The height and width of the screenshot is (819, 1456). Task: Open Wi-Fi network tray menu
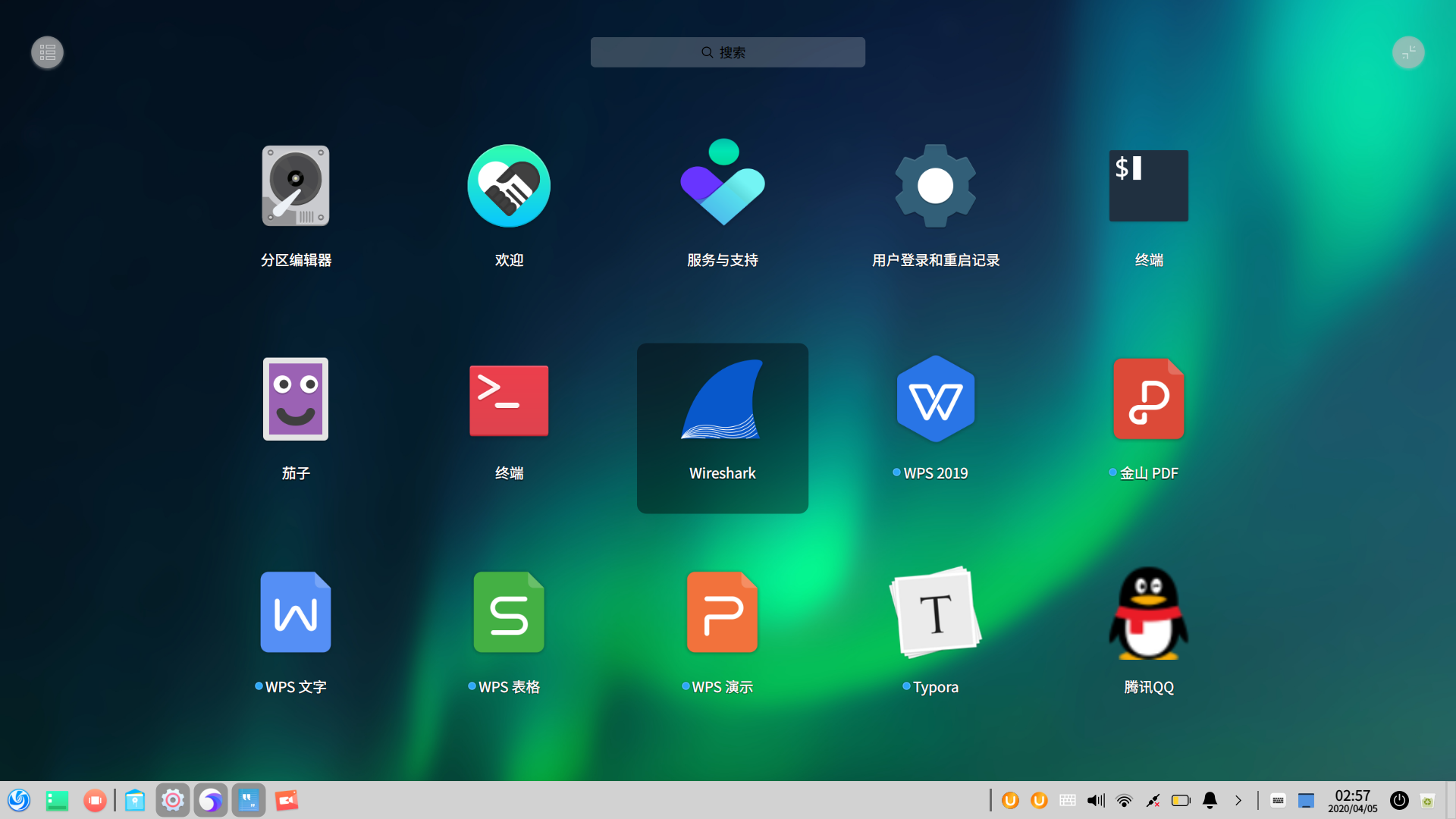[x=1125, y=800]
